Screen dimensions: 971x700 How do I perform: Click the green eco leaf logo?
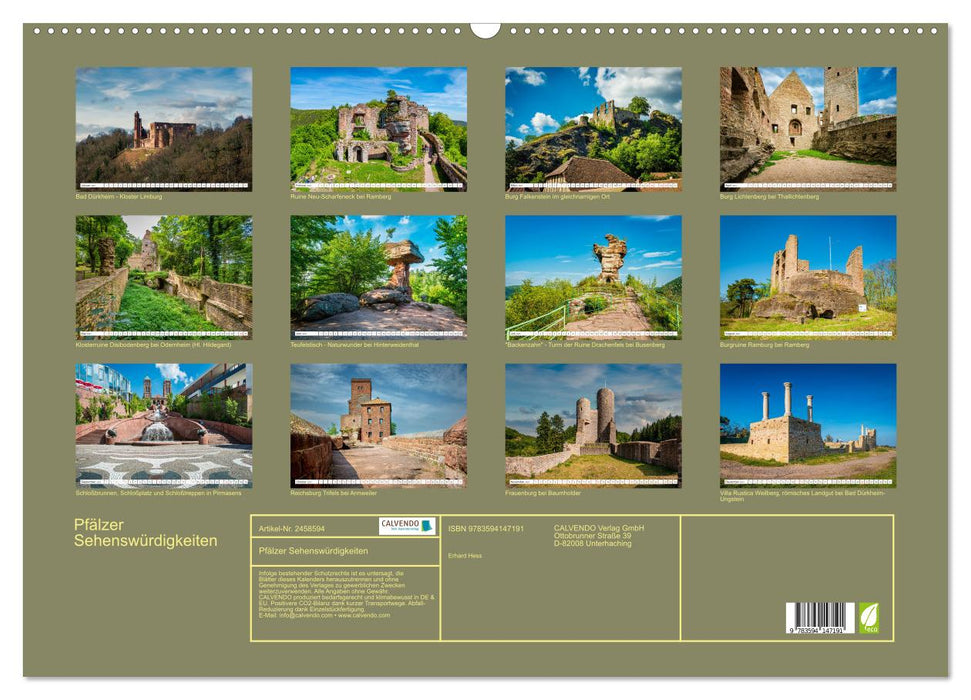pos(869,618)
